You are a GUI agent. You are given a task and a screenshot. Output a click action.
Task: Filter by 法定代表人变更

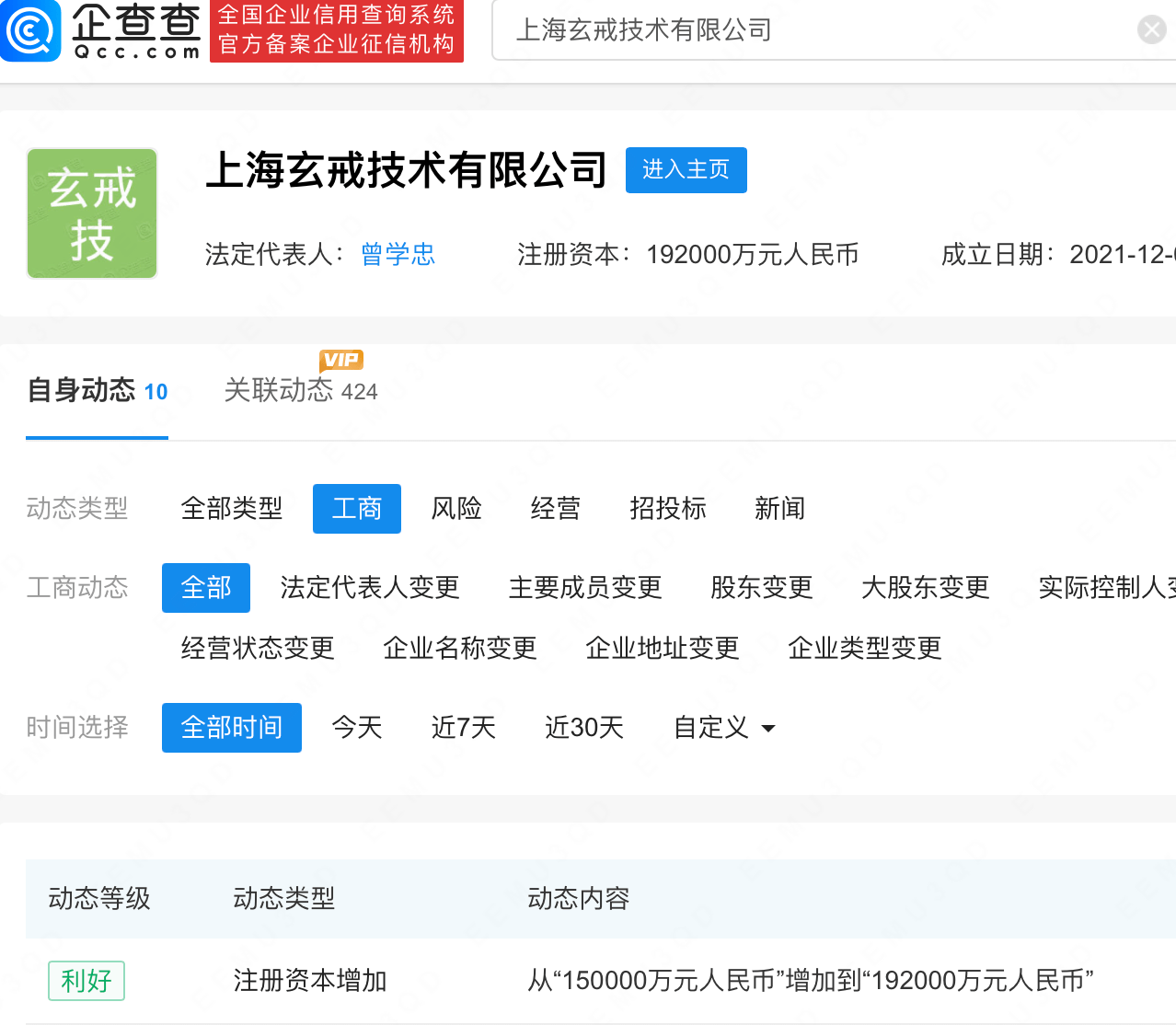(x=370, y=588)
